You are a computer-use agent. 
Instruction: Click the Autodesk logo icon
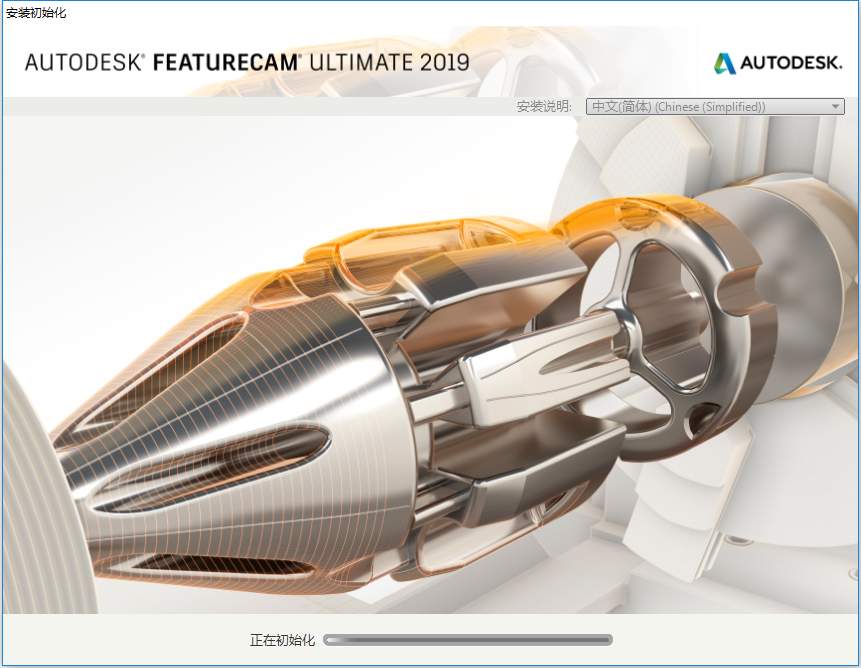(725, 63)
